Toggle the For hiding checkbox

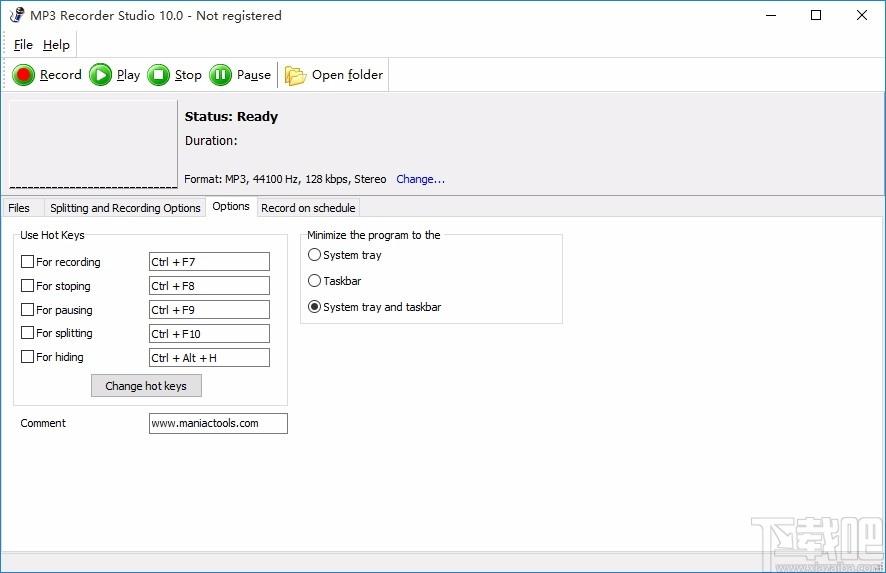pos(27,357)
